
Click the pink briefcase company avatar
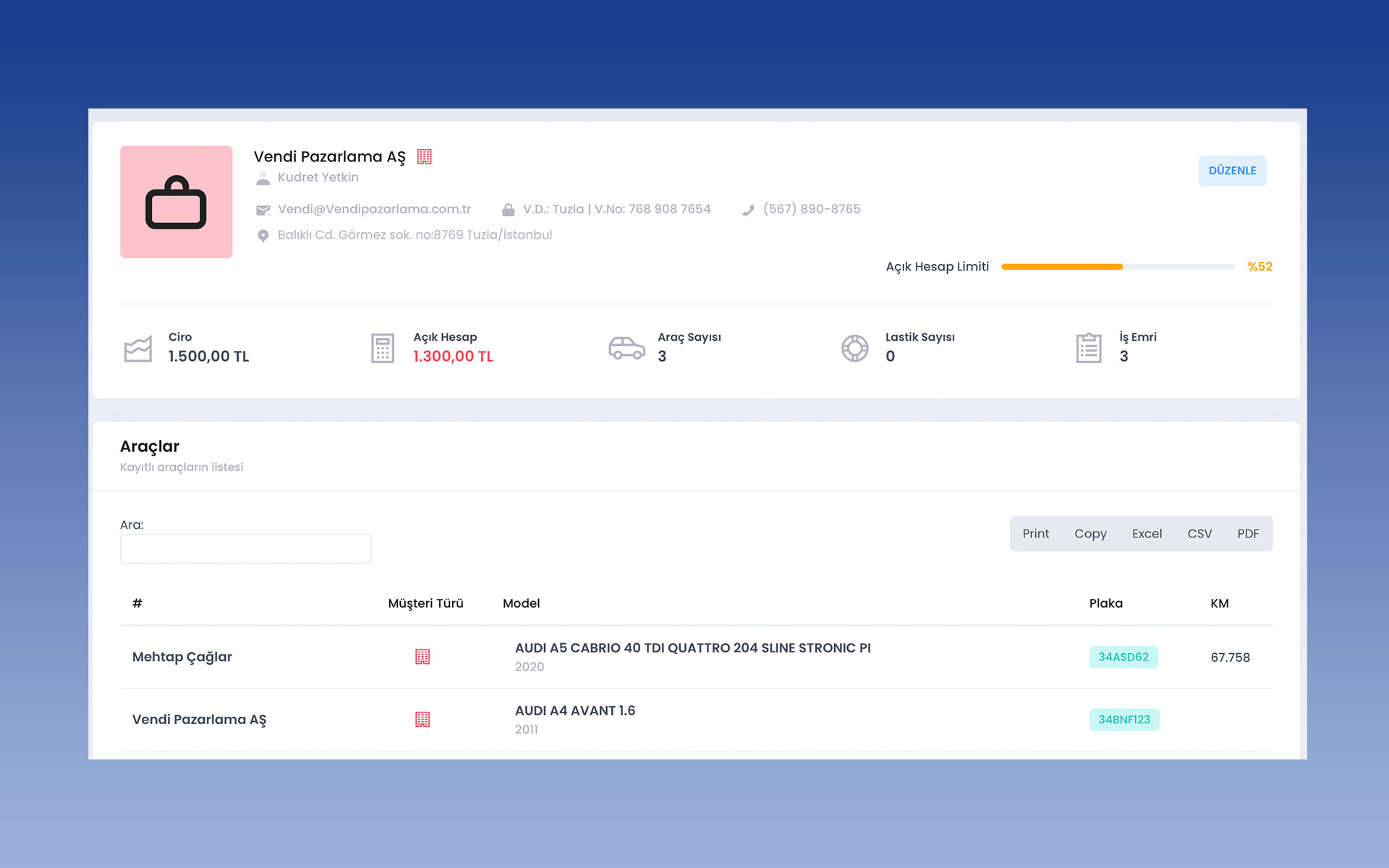176,202
